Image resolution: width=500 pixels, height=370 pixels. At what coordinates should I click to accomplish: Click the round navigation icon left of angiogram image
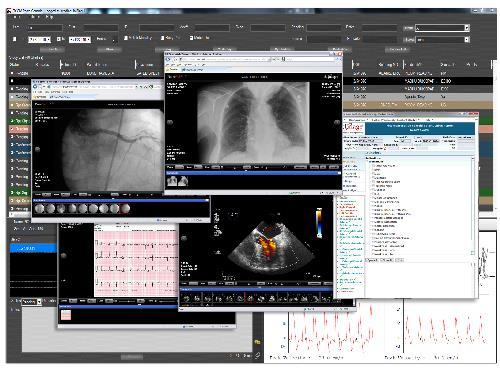click(x=38, y=149)
